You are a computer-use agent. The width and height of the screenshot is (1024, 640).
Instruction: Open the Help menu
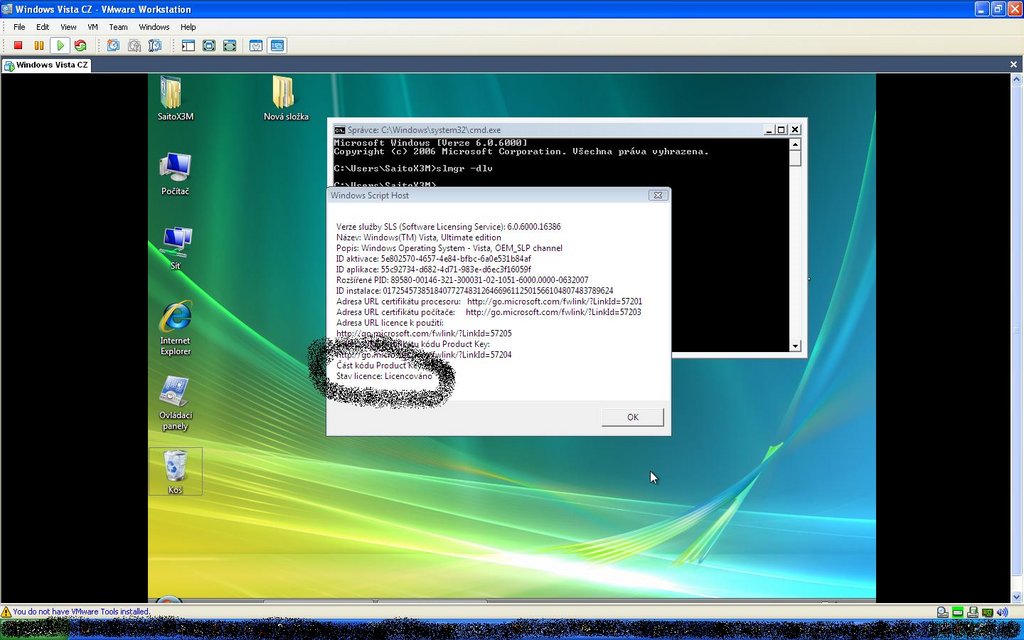(188, 27)
